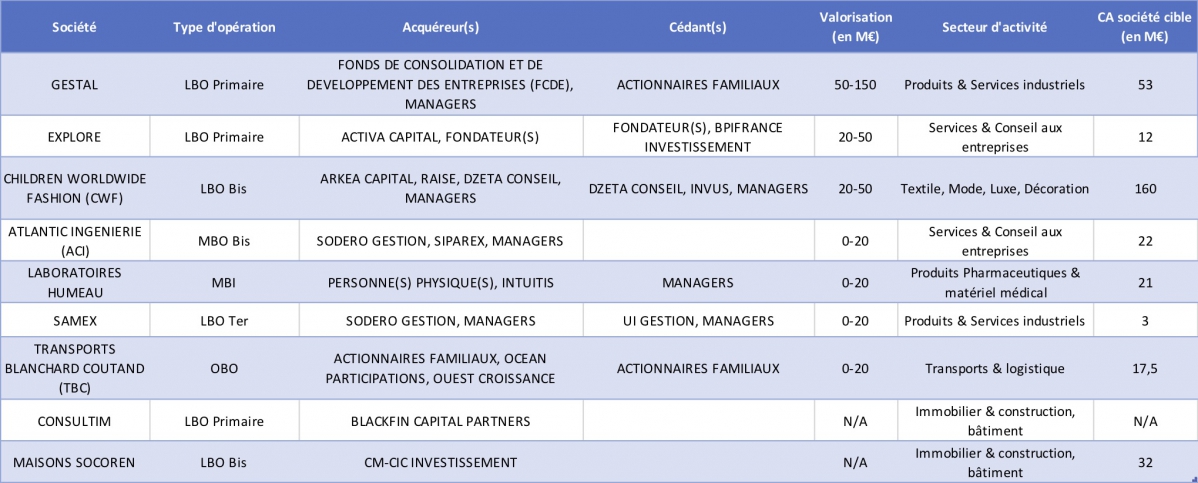1198x483 pixels.
Task: Select TRANSPORTS BLANCHARD COUTAND (TBC) cell
Action: click(74, 368)
